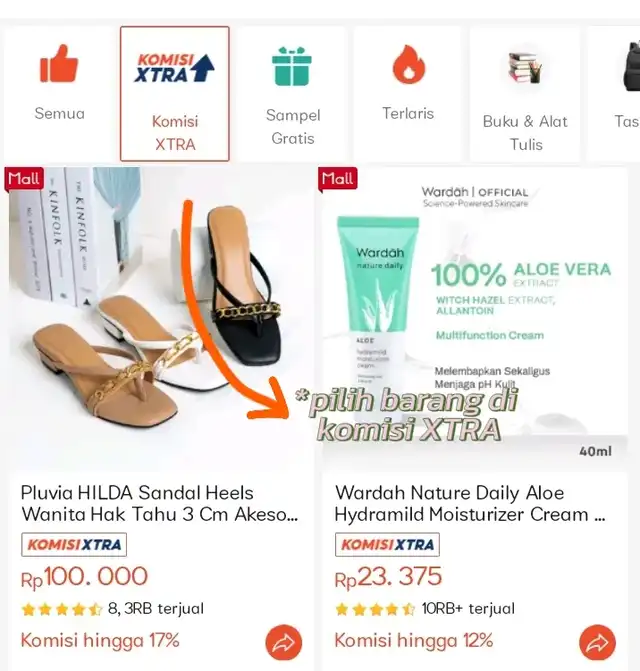View the sandal heels product photo
640x671 pixels.
pos(161,319)
